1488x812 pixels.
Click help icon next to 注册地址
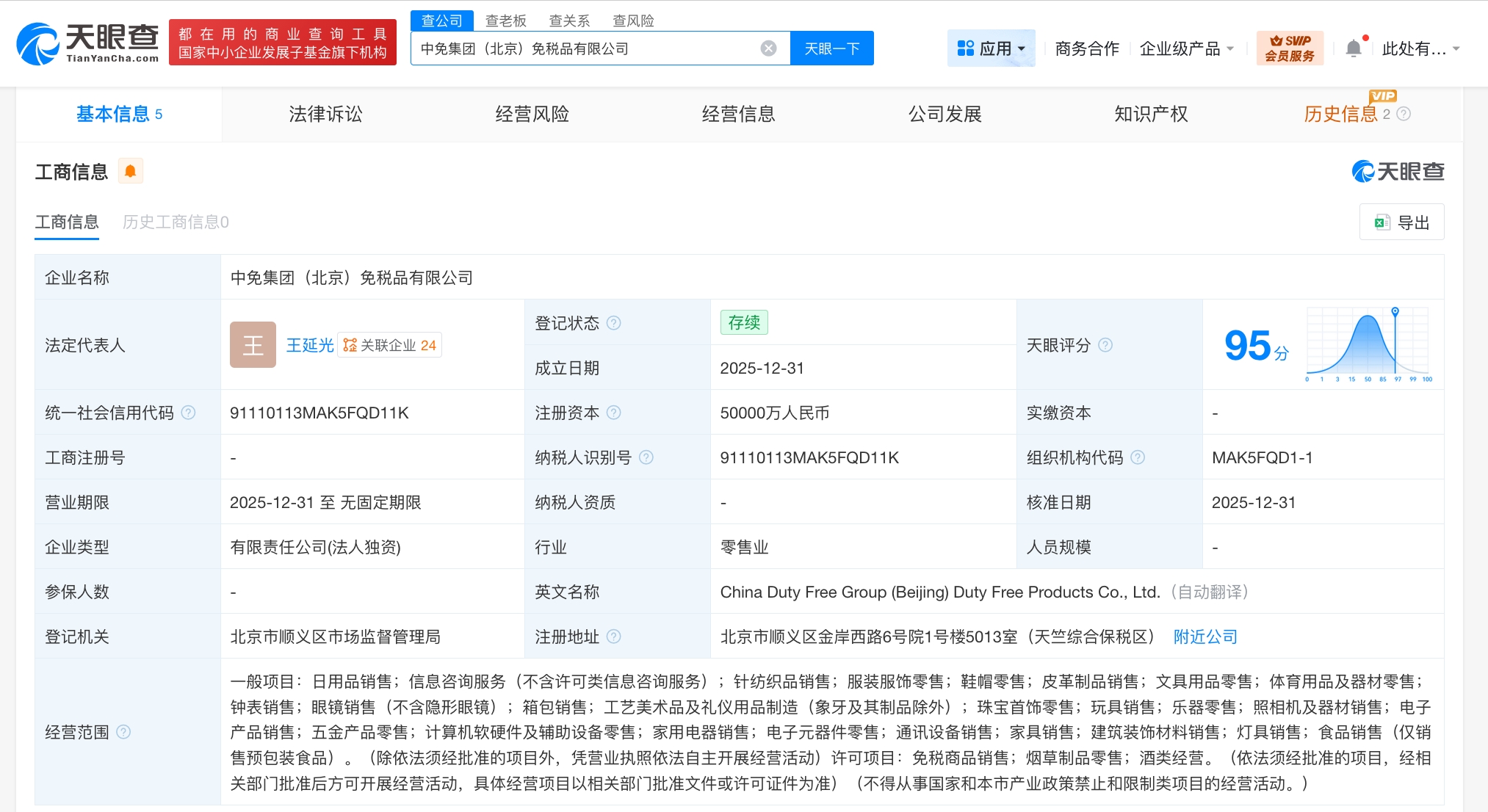[x=615, y=637]
